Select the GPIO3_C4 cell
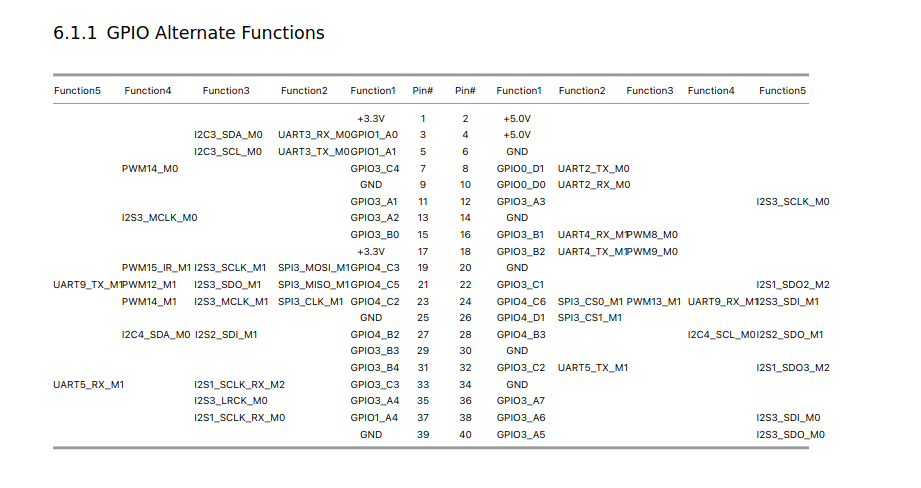This screenshot has width=921, height=488. [375, 169]
